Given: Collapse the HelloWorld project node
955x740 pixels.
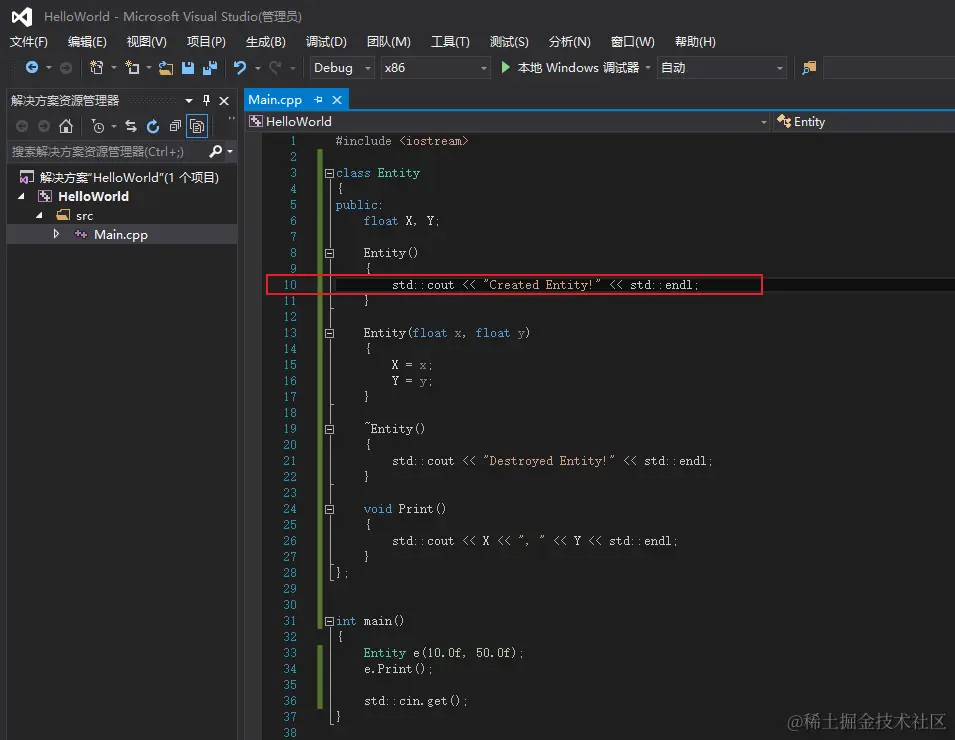Looking at the screenshot, I should [x=21, y=196].
